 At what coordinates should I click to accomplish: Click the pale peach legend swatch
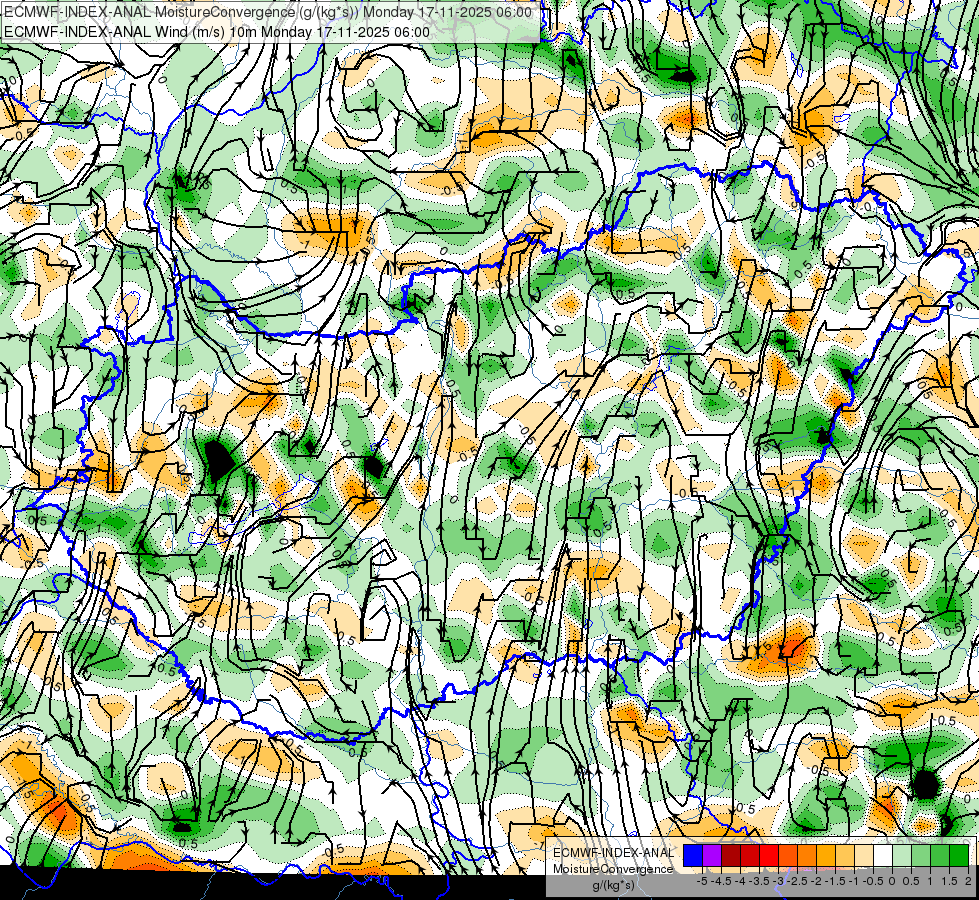pos(864,855)
